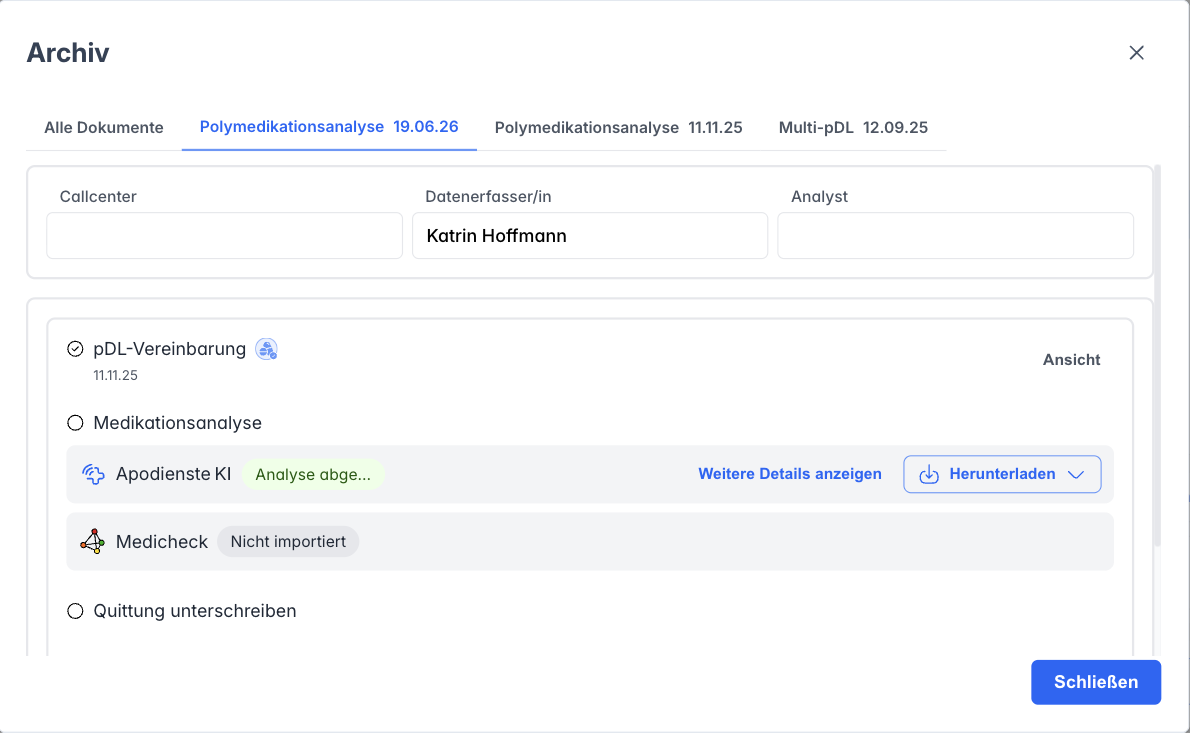Click the Apodienste KI label text
Image resolution: width=1190 pixels, height=733 pixels.
[x=173, y=474]
